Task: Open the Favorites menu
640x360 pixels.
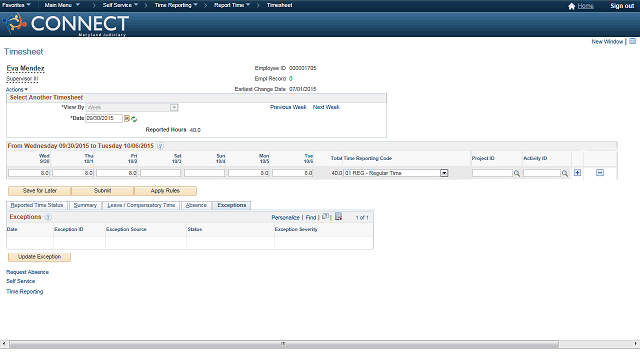Action: pyautogui.click(x=16, y=5)
